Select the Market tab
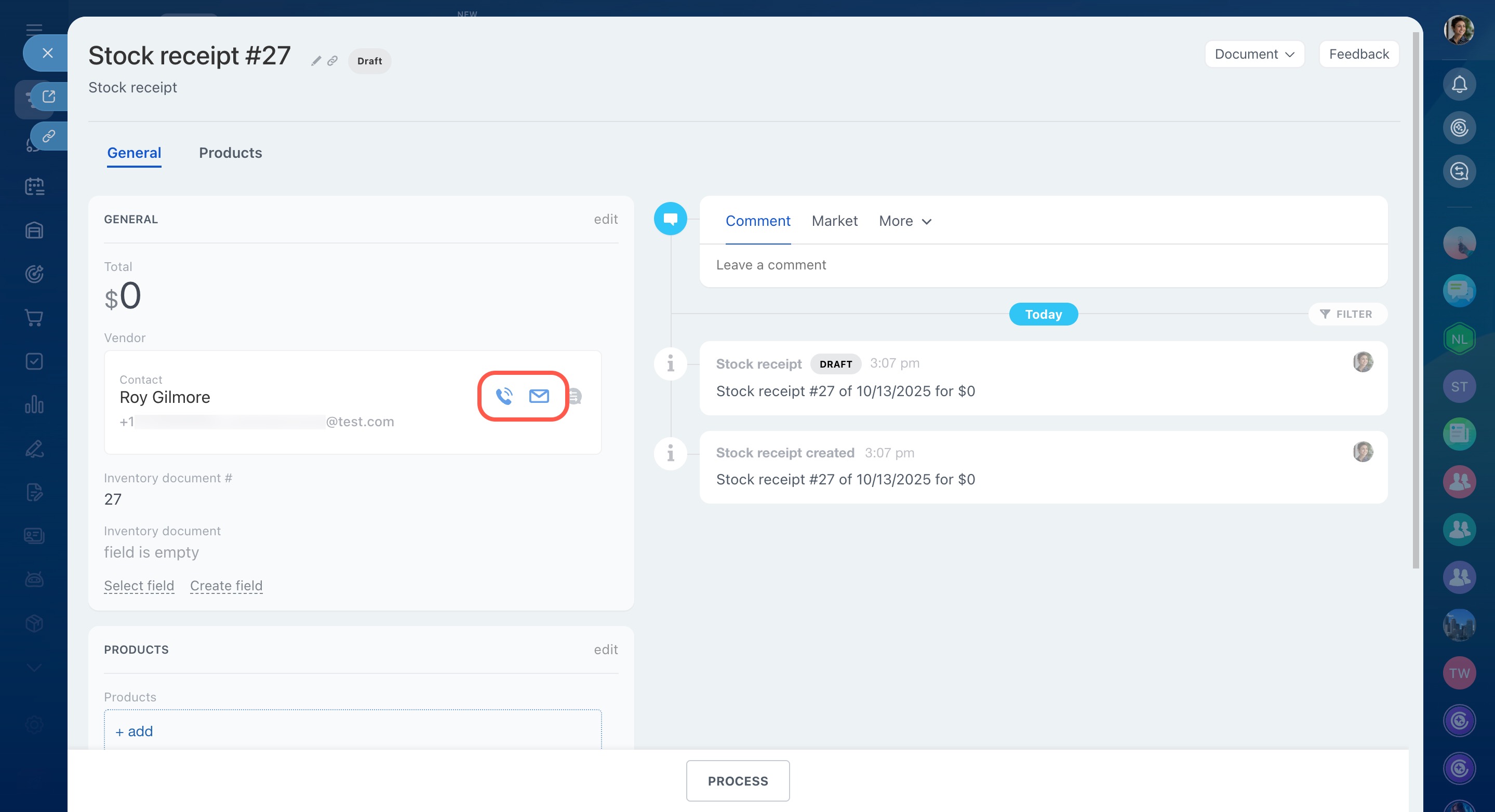 pyautogui.click(x=834, y=221)
